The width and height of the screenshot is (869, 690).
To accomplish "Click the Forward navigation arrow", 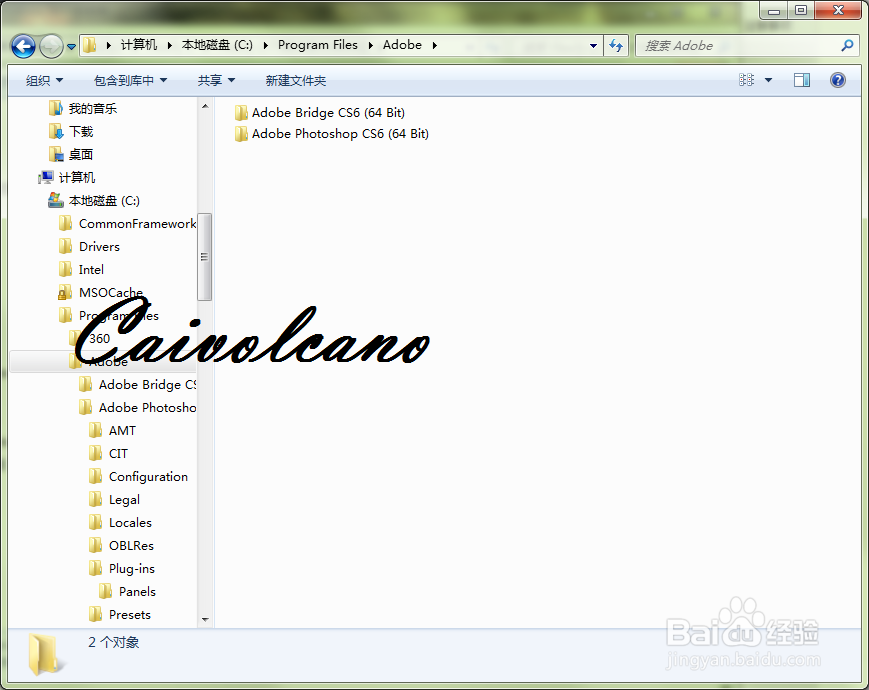I will click(x=52, y=47).
